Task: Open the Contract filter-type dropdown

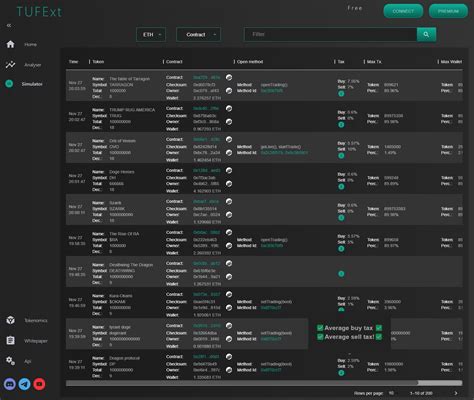Action: (x=198, y=34)
